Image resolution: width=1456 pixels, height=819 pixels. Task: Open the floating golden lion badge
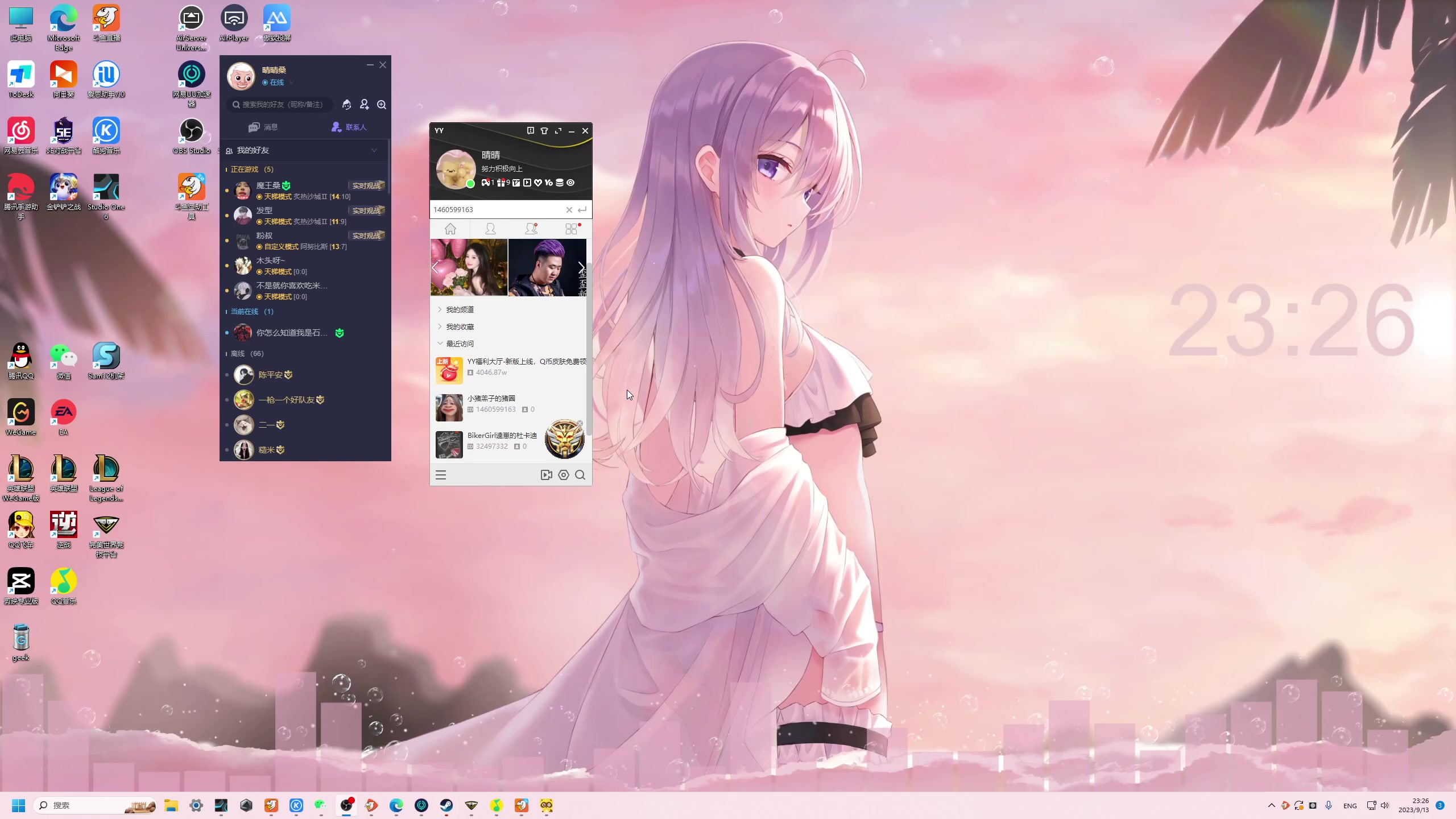564,439
